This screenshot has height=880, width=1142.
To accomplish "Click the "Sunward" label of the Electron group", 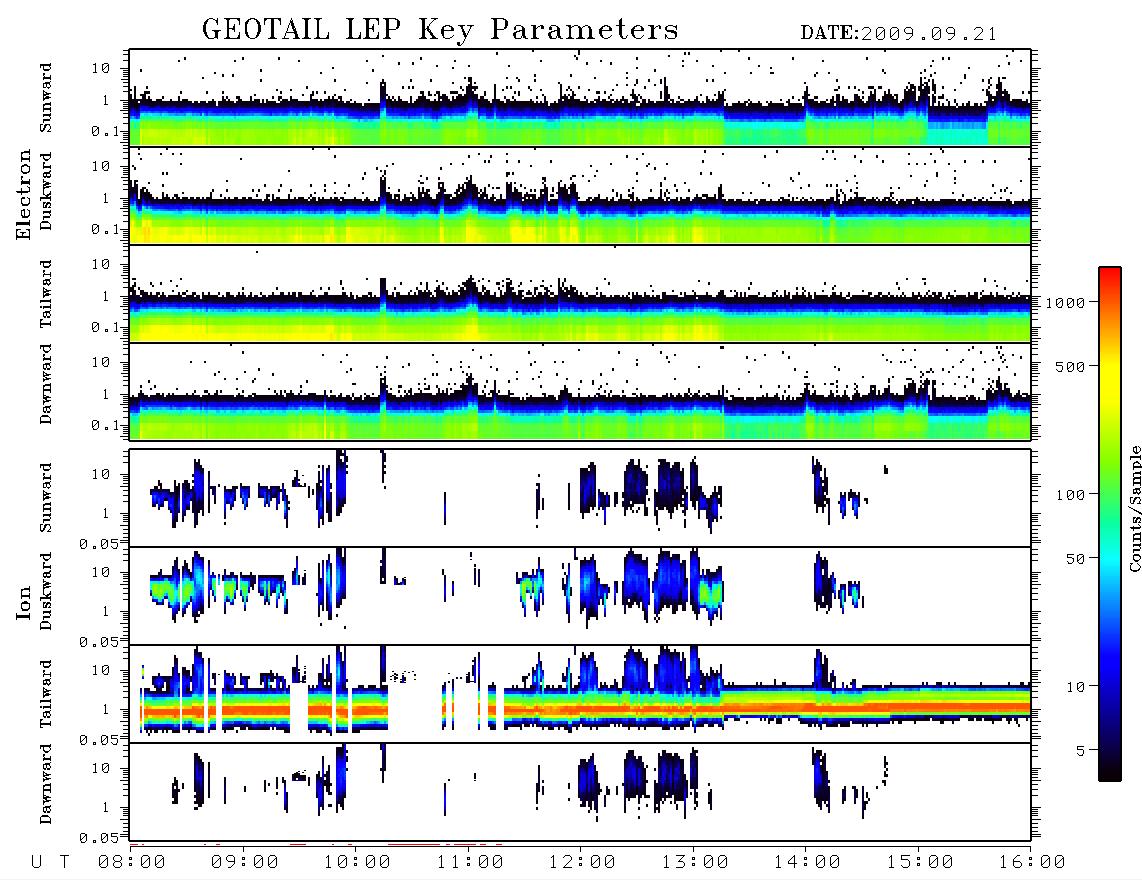I will tap(46, 98).
